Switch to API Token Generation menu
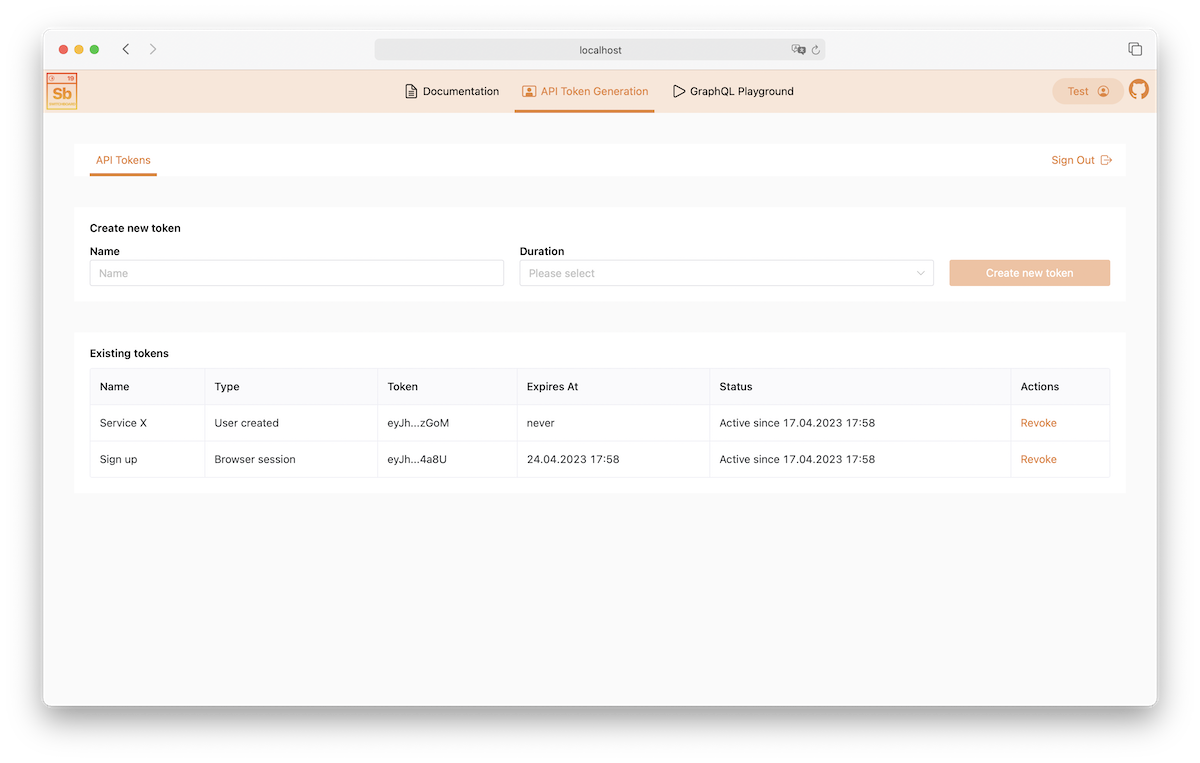This screenshot has height=763, width=1200. pyautogui.click(x=585, y=91)
